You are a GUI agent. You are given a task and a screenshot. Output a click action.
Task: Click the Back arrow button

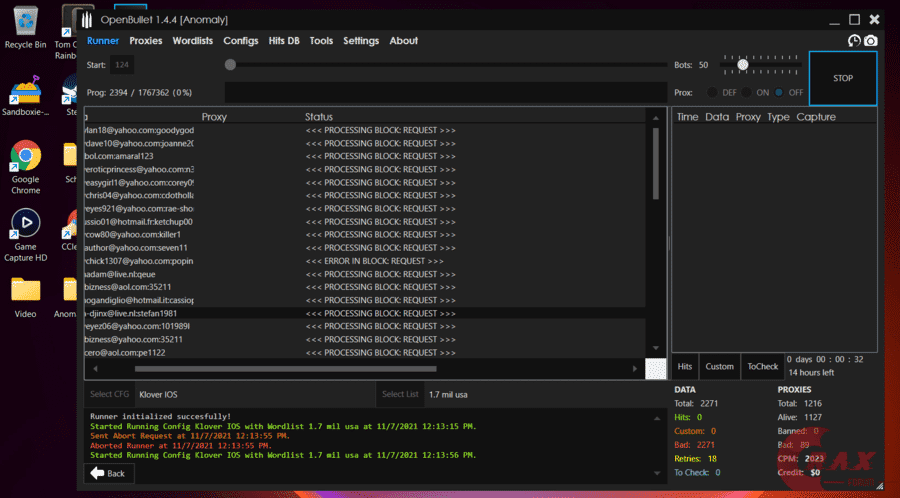pyautogui.click(x=110, y=473)
